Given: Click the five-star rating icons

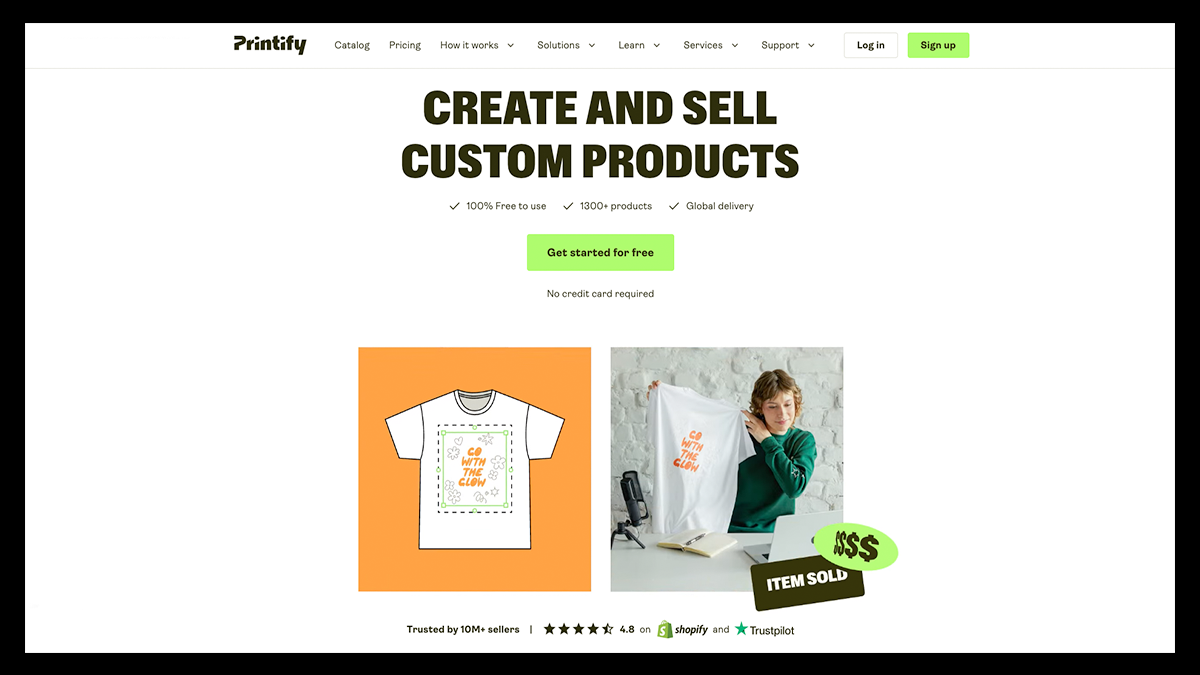Looking at the screenshot, I should (578, 629).
